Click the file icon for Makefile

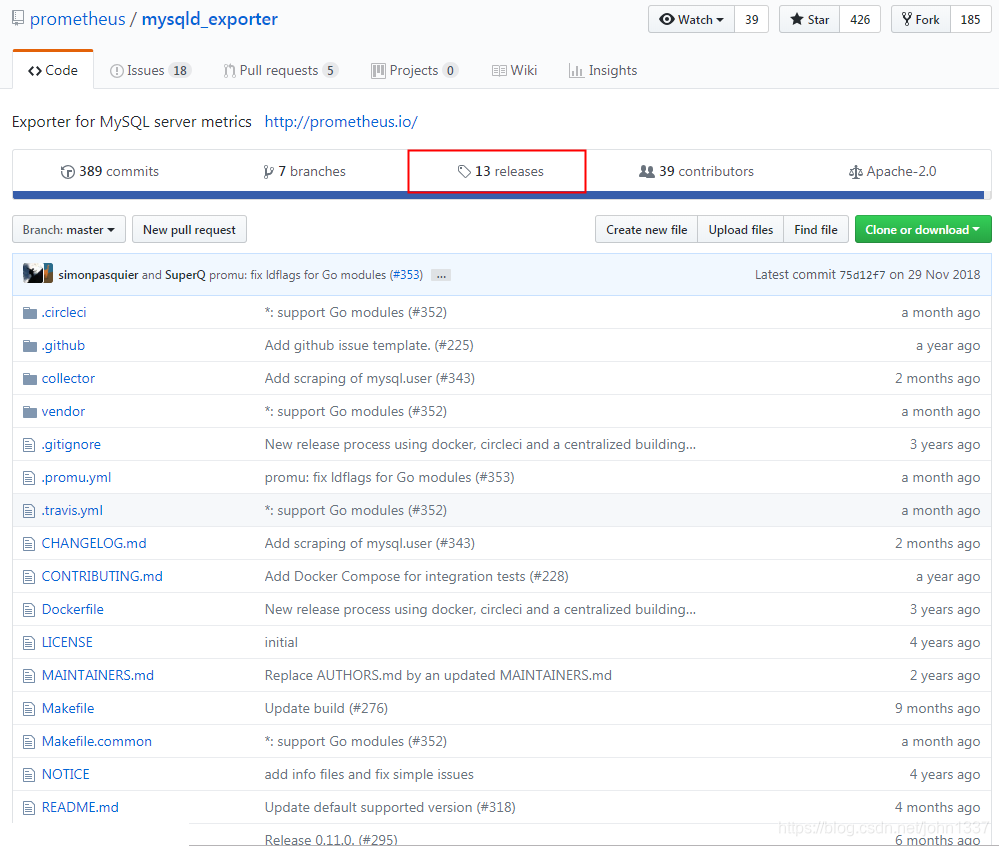pyautogui.click(x=29, y=708)
